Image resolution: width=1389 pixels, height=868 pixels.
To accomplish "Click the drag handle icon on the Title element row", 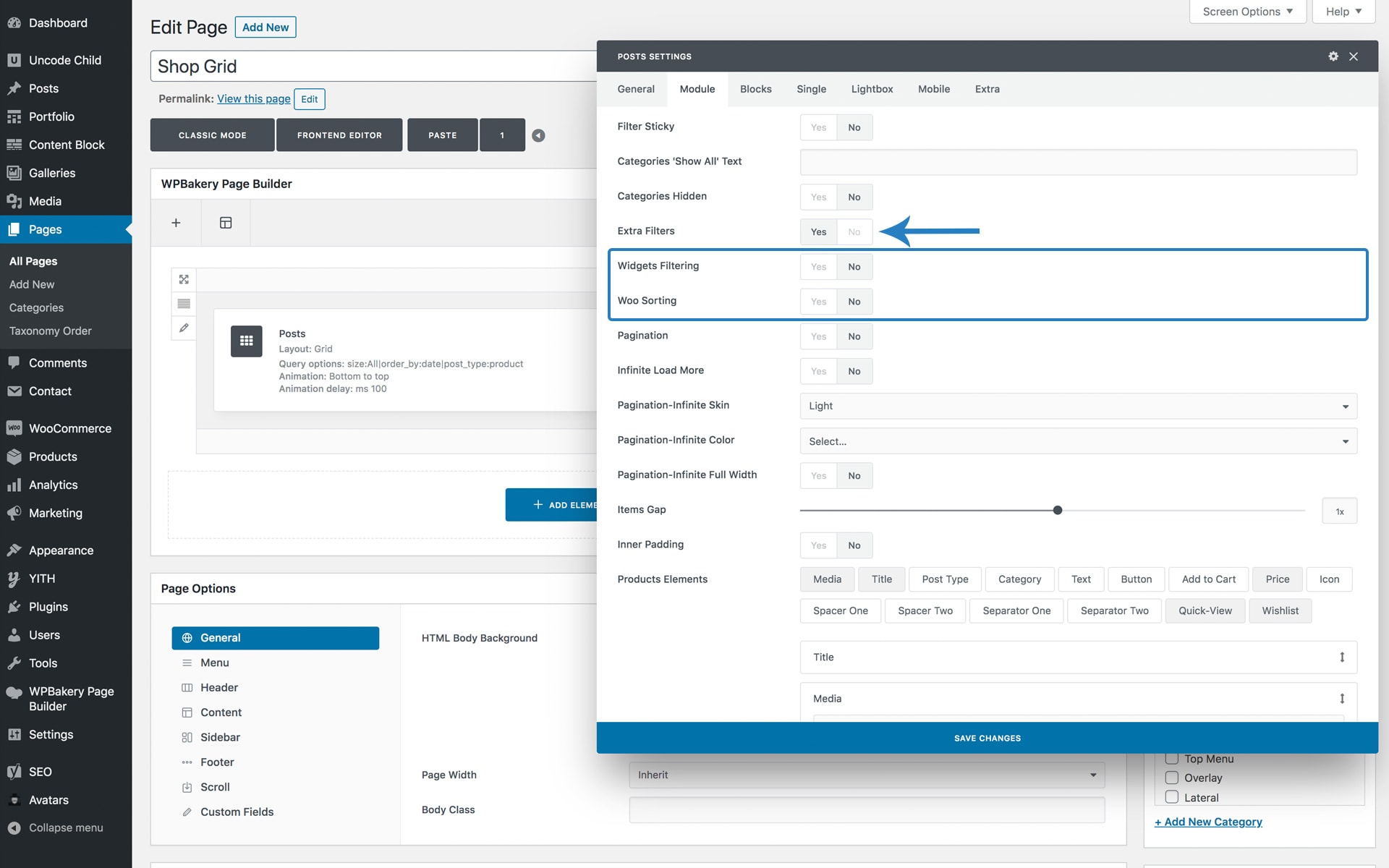I will click(x=1341, y=657).
